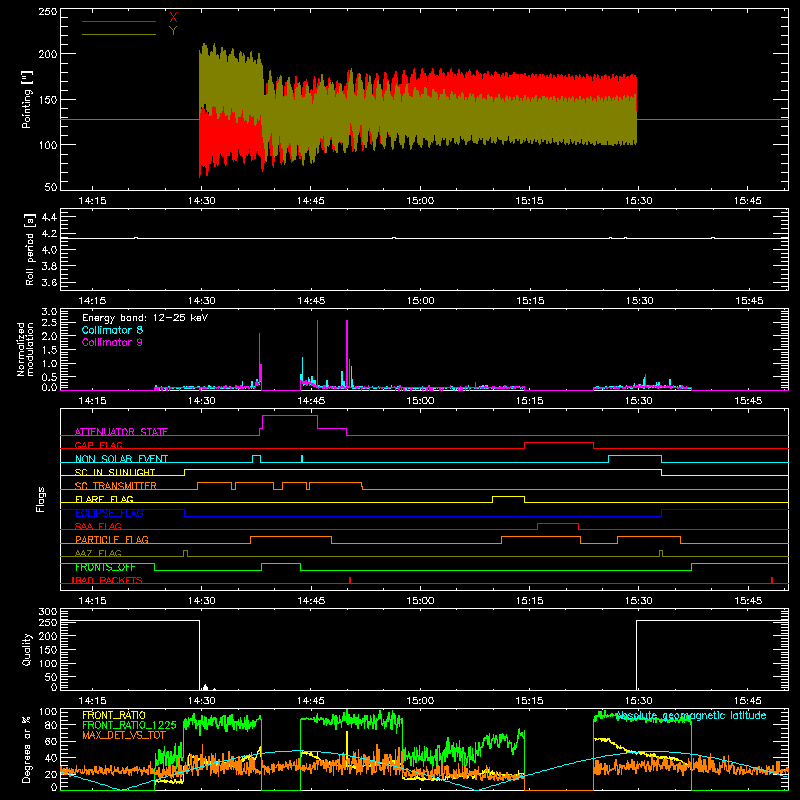The image size is (800, 800).
Task: Click the GAP_FLAG label
Action: [98, 445]
